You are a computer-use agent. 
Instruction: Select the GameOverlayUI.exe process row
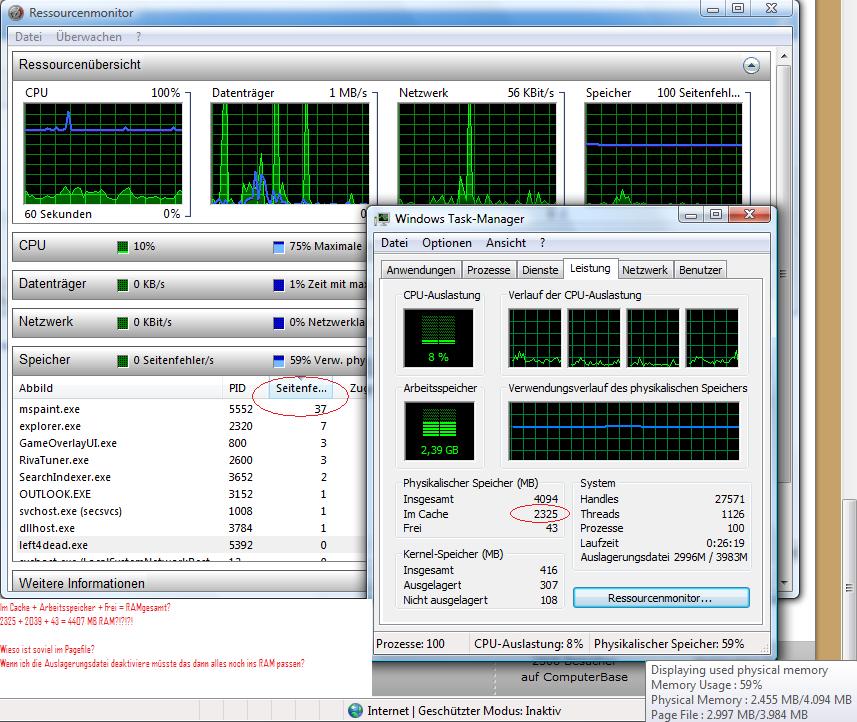point(189,443)
